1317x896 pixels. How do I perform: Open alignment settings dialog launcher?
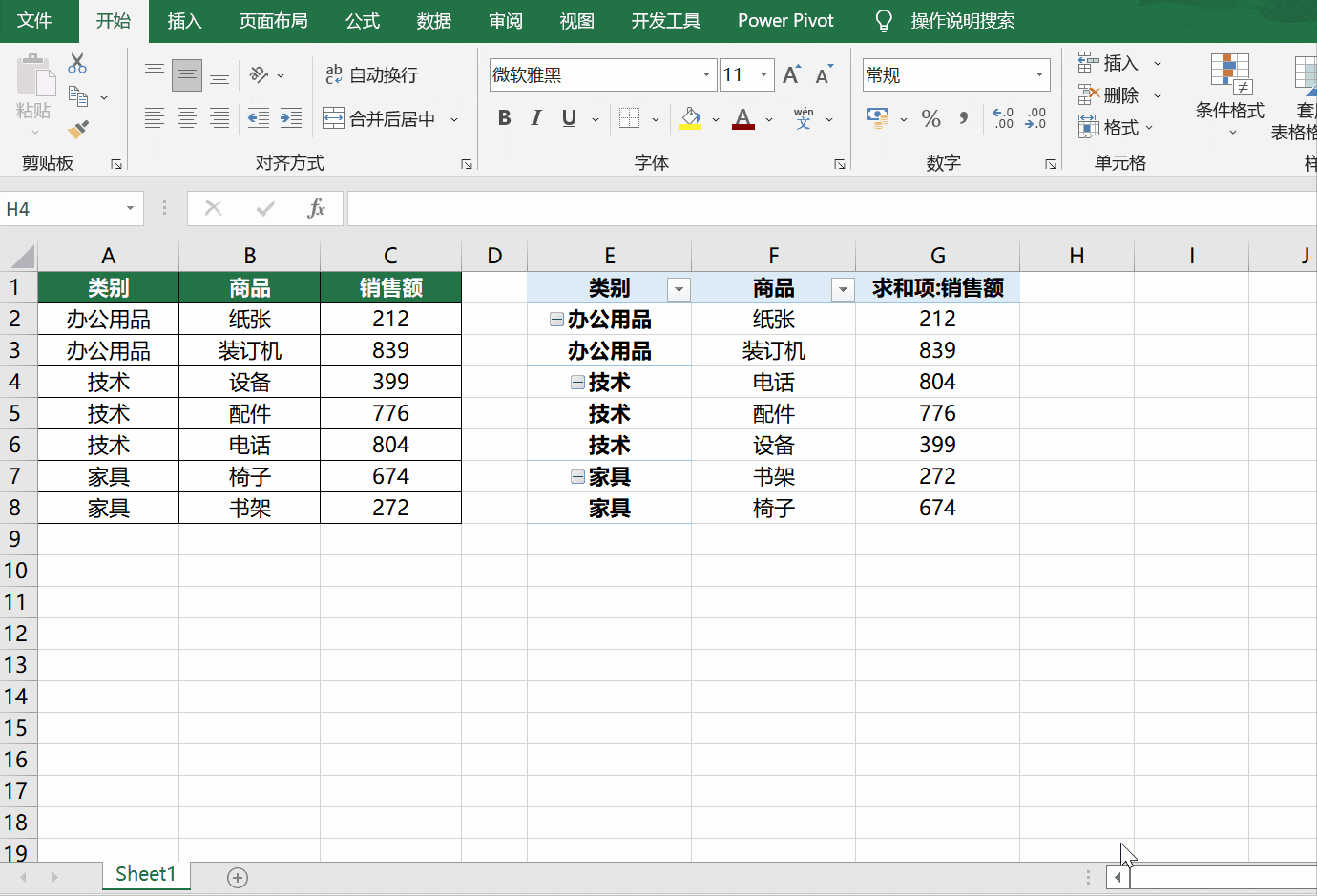467,164
